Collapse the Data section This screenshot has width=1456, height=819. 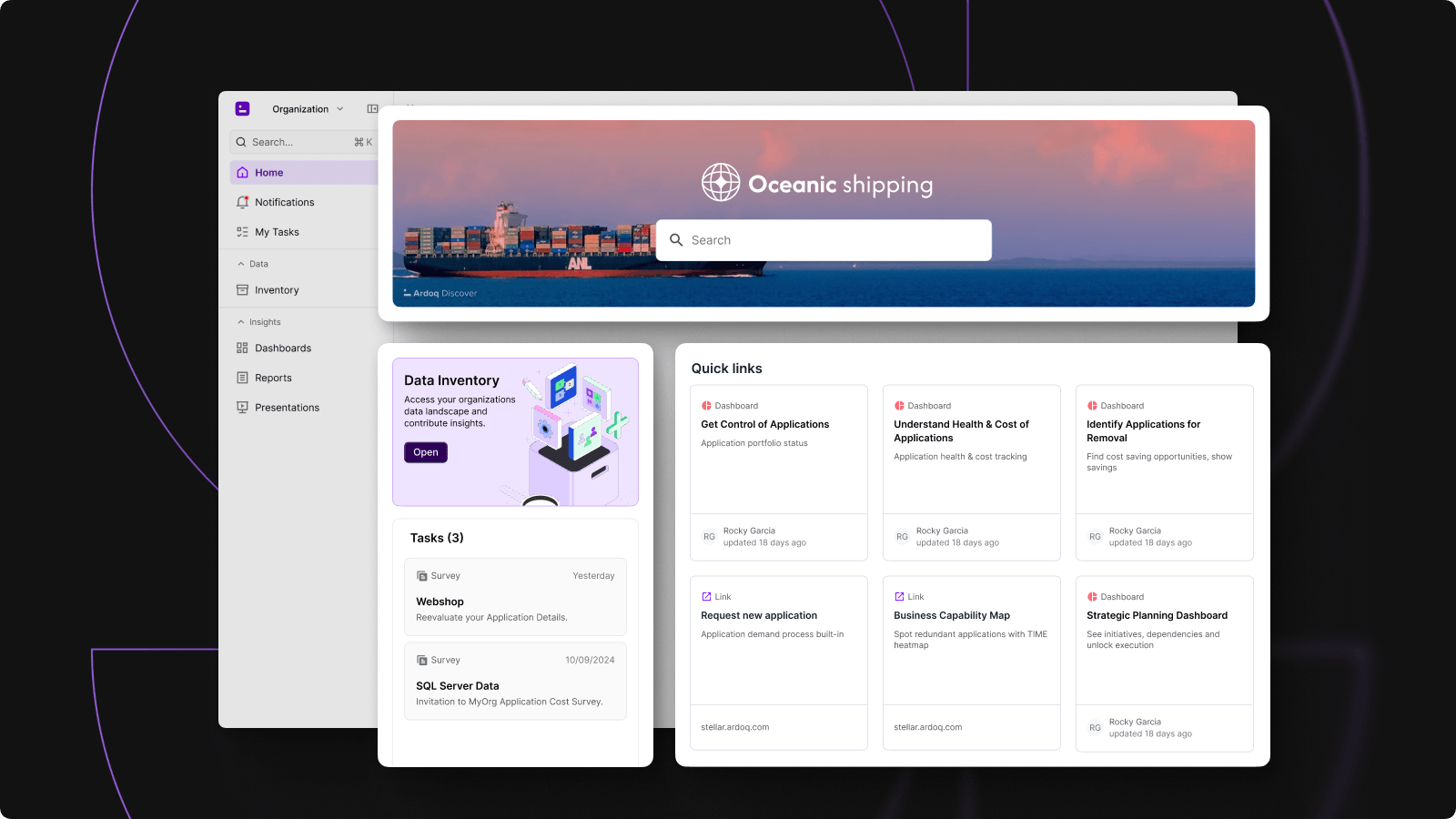(241, 264)
